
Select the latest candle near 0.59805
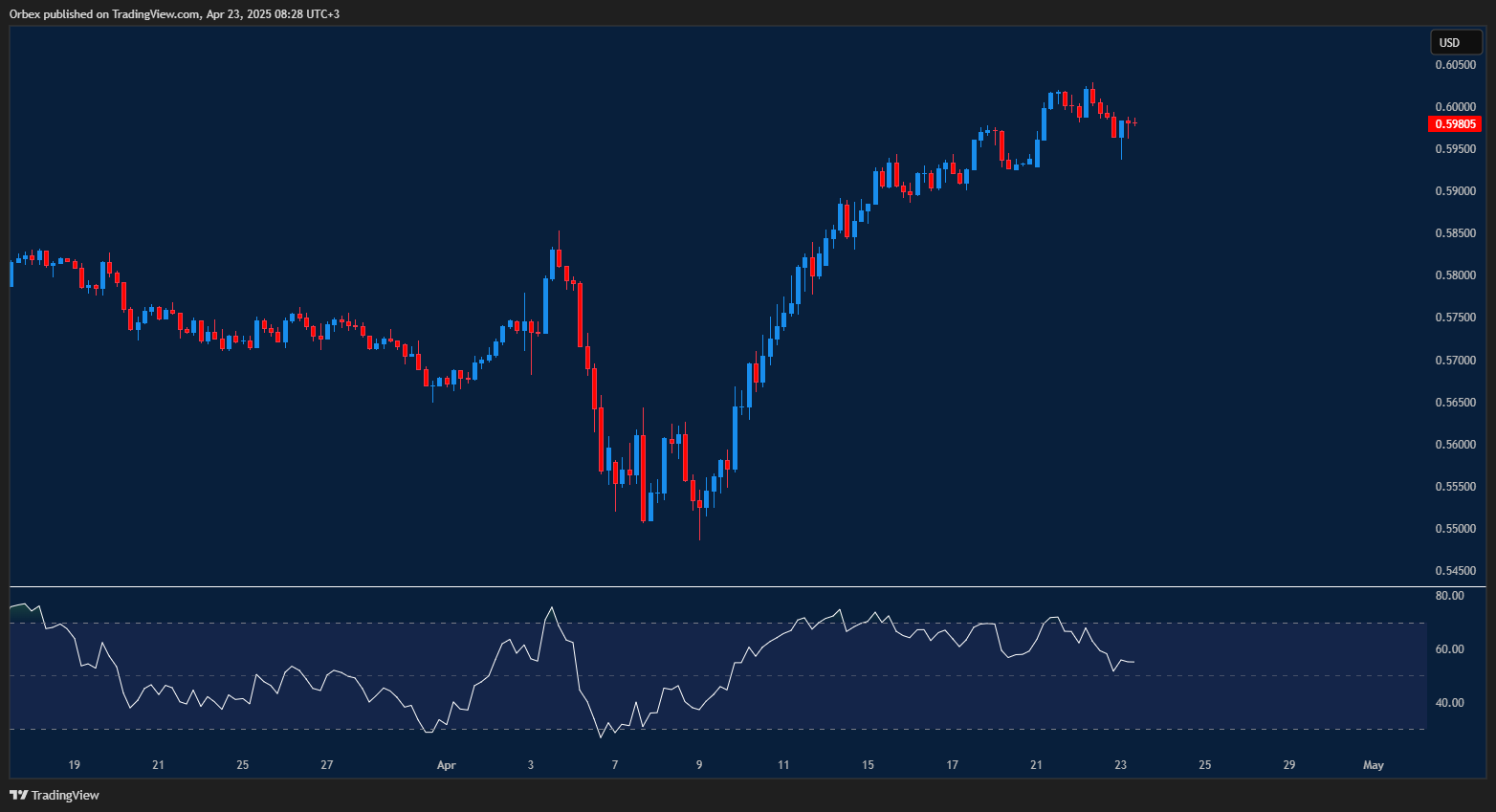coord(1134,122)
